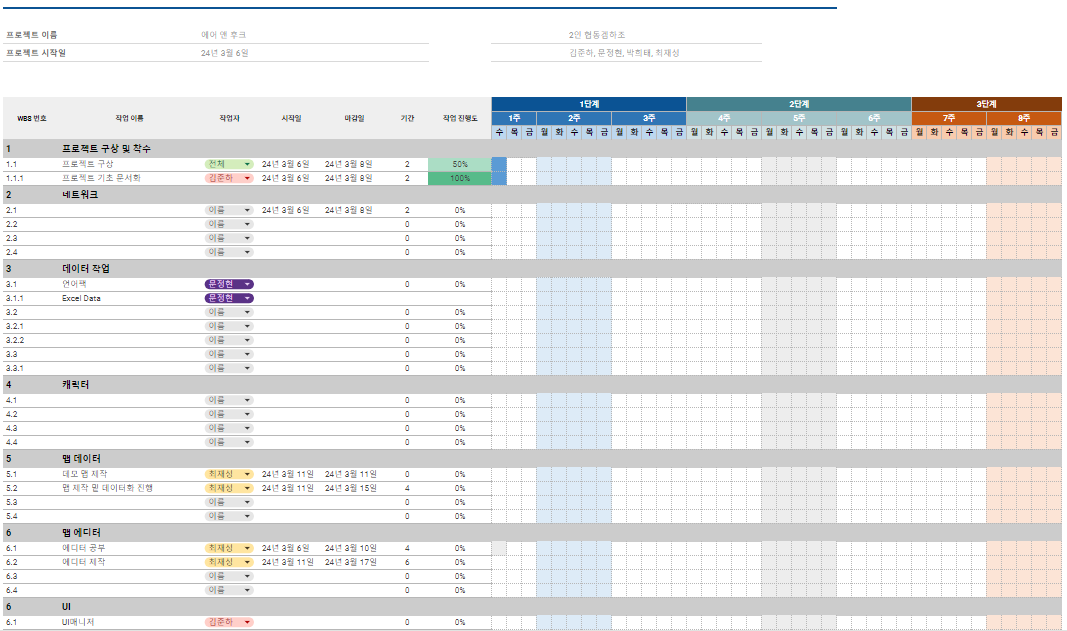Click the 4주 week header
Screen dimensions: 1067x631
(724, 118)
